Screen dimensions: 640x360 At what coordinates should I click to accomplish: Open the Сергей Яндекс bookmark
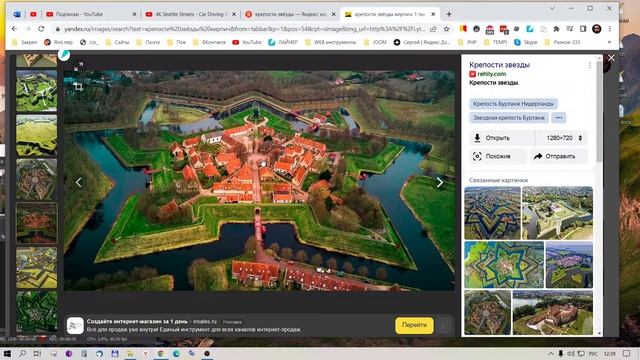click(422, 42)
